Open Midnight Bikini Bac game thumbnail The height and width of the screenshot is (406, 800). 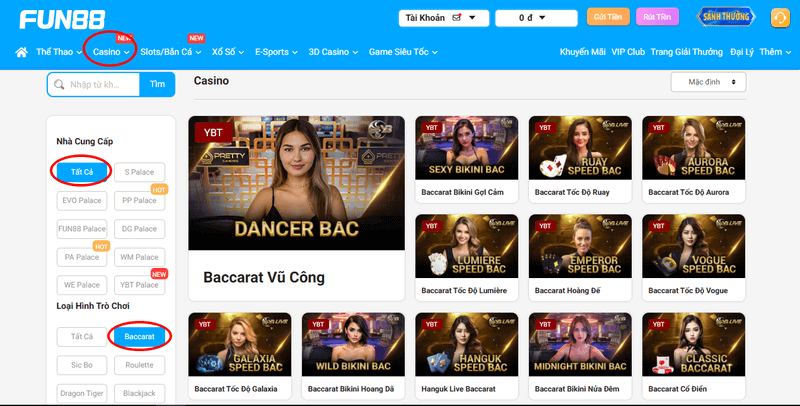pyautogui.click(x=580, y=344)
